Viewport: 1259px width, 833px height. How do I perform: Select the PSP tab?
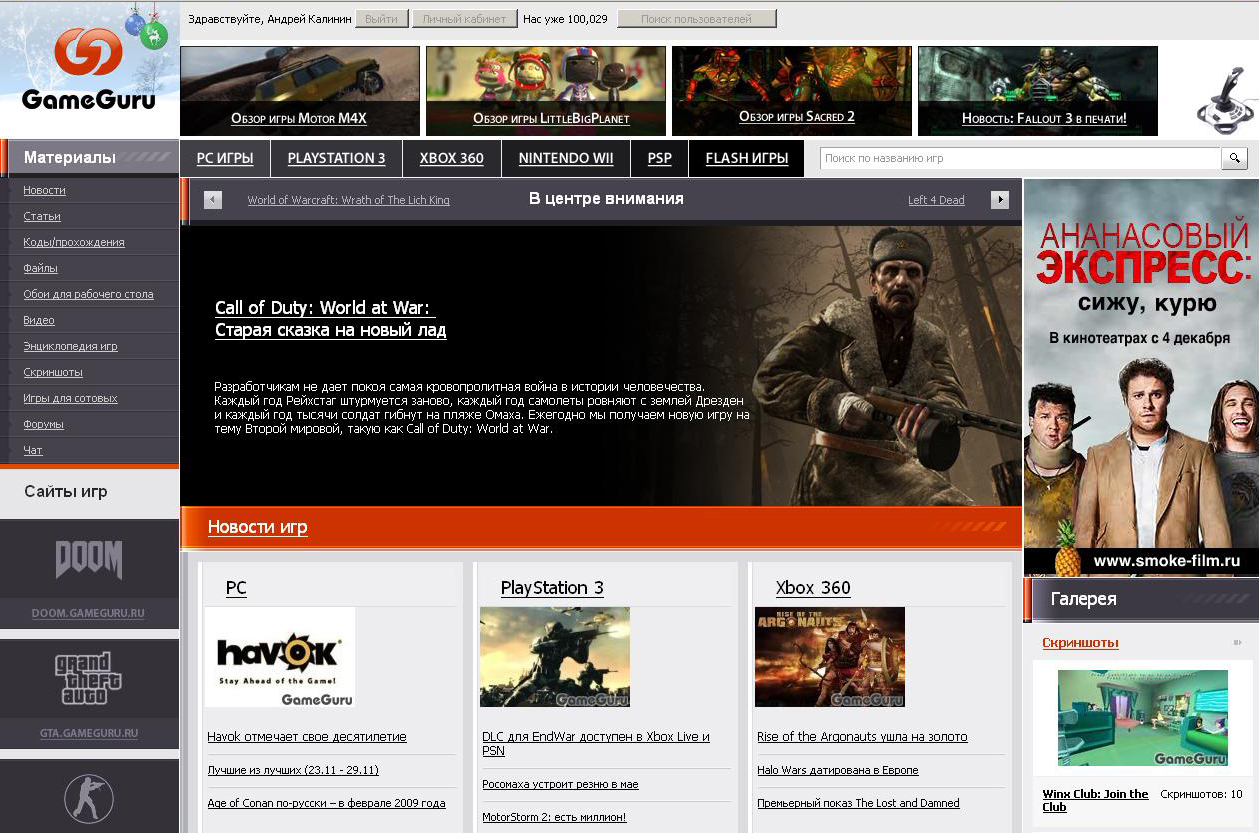click(659, 158)
